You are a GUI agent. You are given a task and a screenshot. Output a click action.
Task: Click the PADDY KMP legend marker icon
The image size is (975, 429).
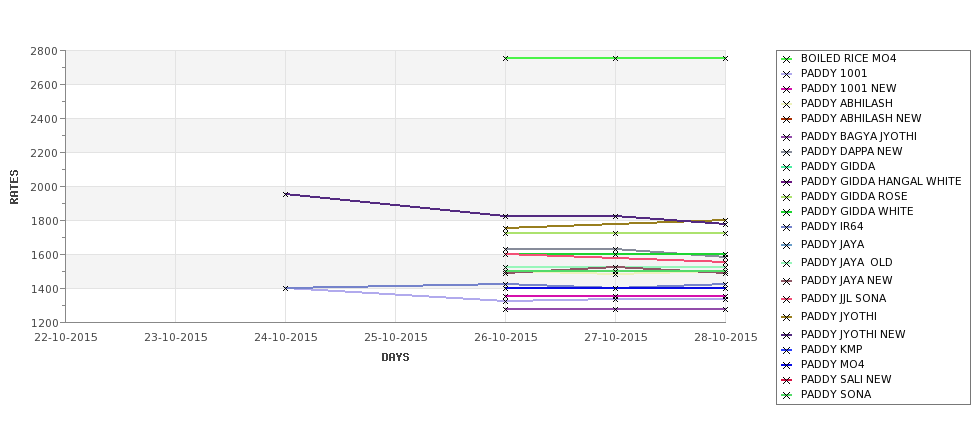[x=787, y=350]
